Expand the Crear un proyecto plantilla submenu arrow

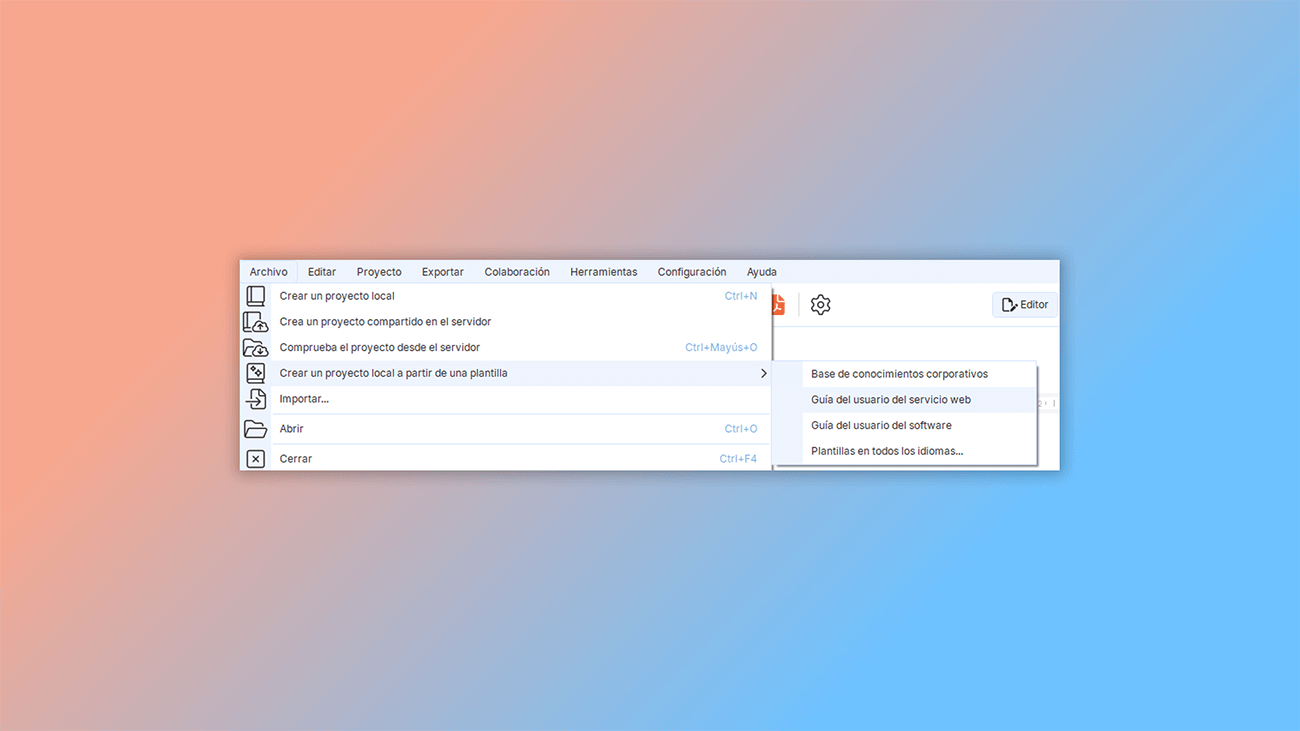[763, 372]
